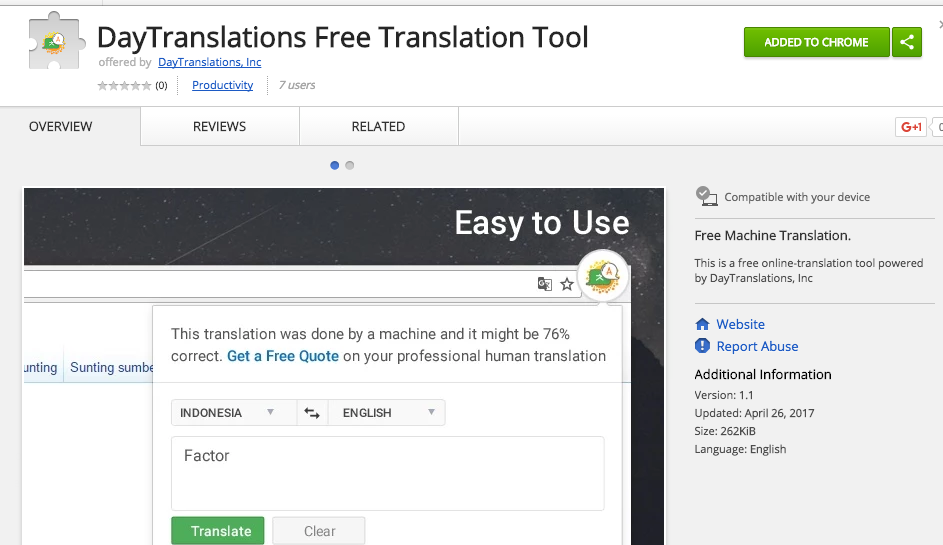Open the ENGLISH target language dropdown
This screenshot has height=545, width=943.
point(386,413)
